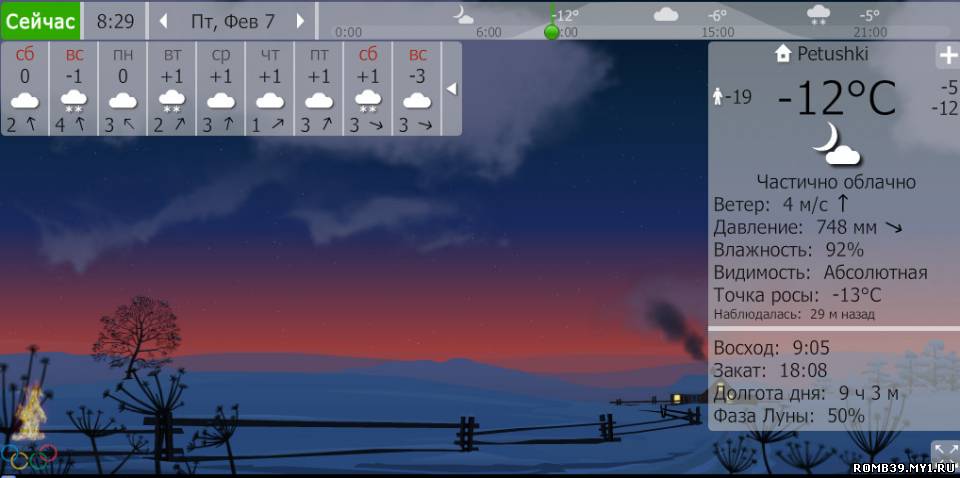Click the moon and cloud condition icon
This screenshot has width=960, height=478.
836,145
